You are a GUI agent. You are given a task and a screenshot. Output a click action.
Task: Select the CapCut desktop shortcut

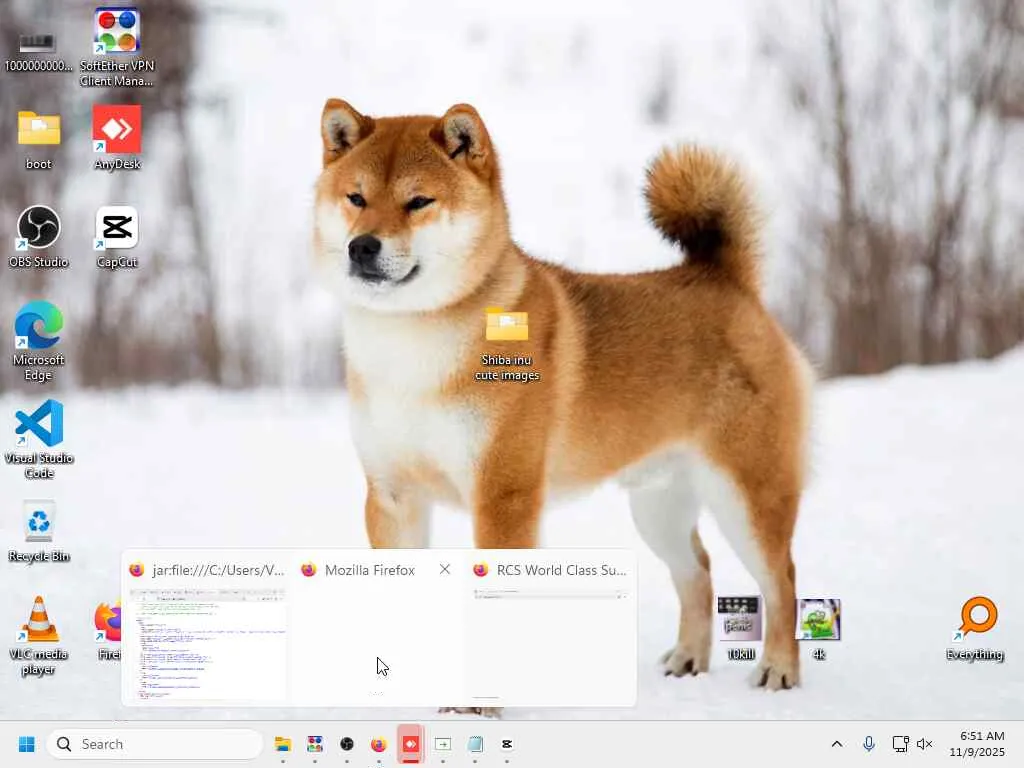pyautogui.click(x=117, y=236)
